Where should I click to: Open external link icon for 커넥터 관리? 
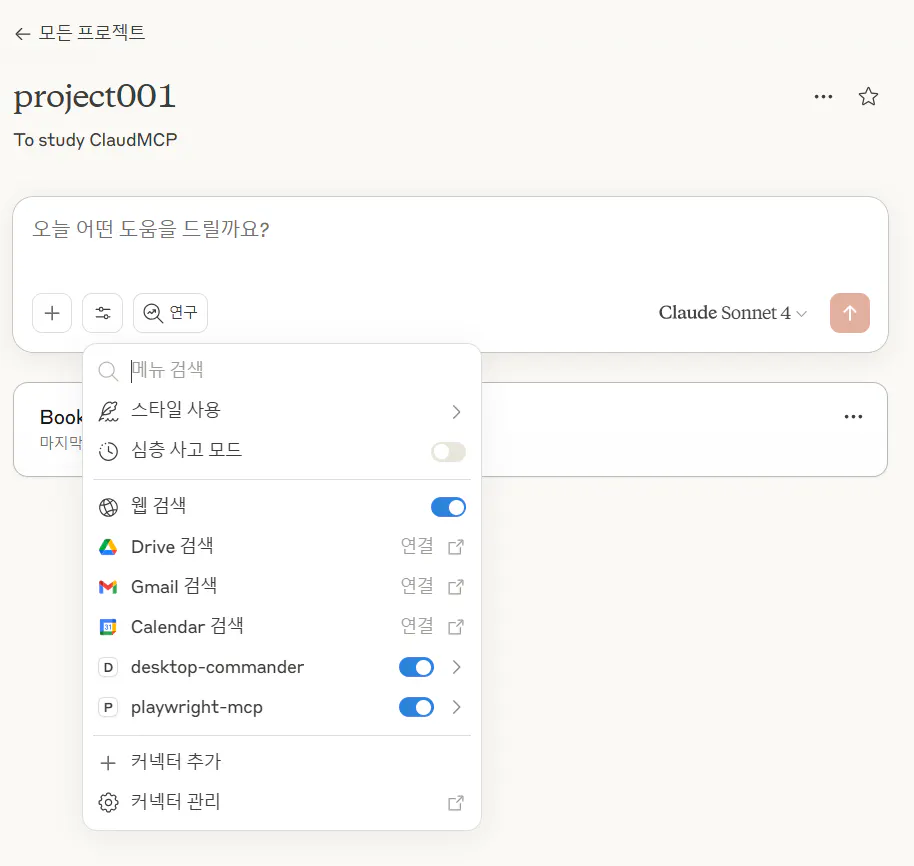[x=456, y=803]
